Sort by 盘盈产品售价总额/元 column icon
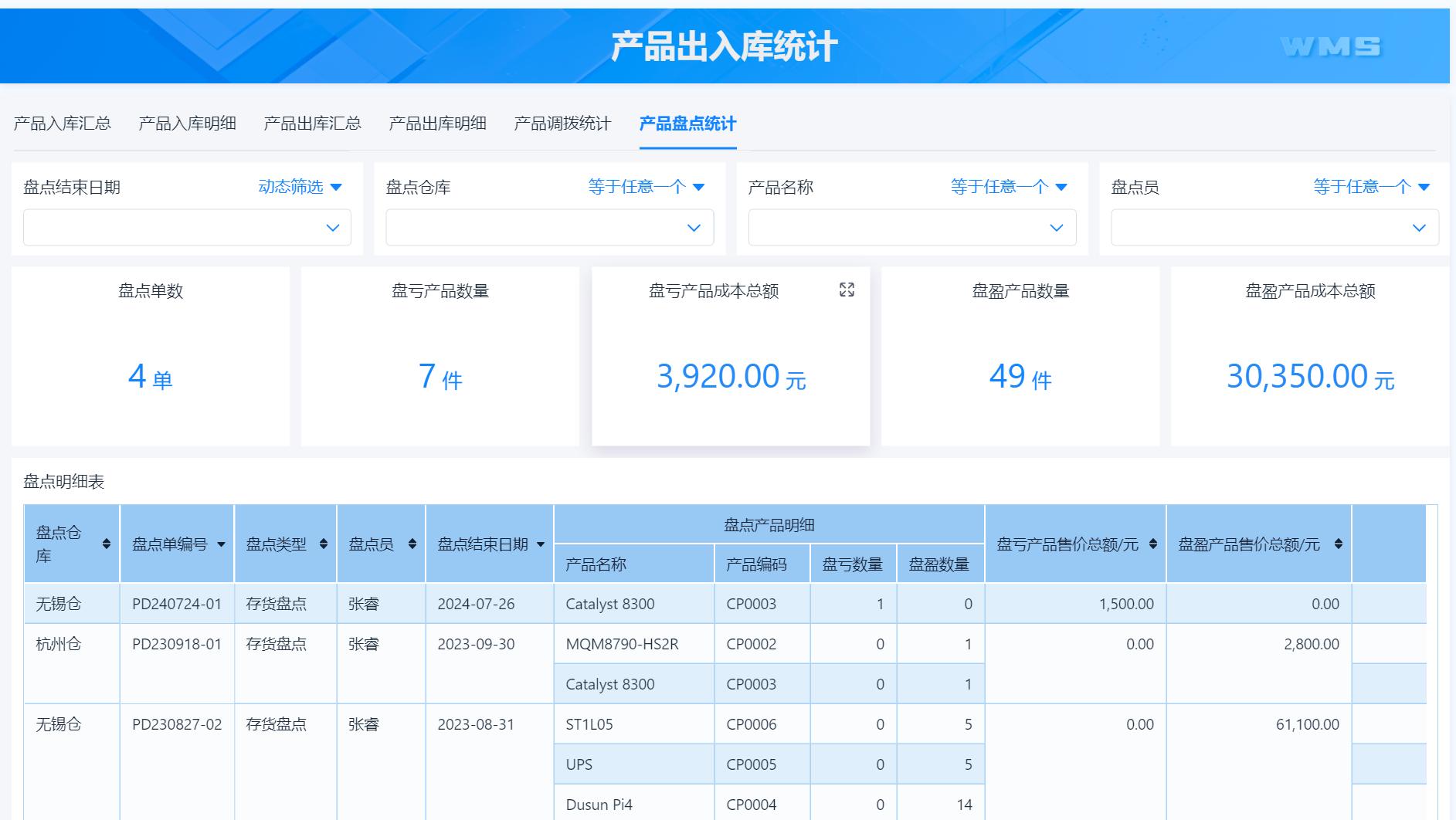Viewport: 1456px width, 820px height. coord(1338,544)
